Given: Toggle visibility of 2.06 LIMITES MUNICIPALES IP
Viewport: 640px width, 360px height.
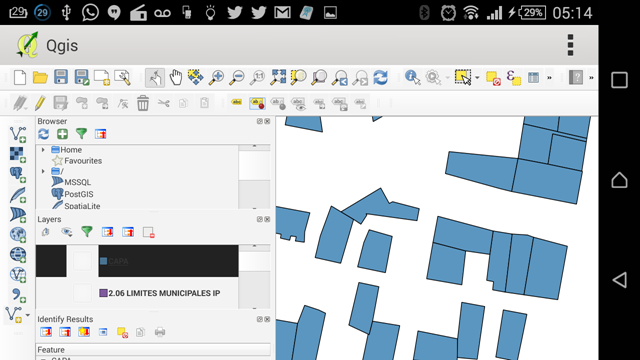Looking at the screenshot, I should [x=82, y=293].
